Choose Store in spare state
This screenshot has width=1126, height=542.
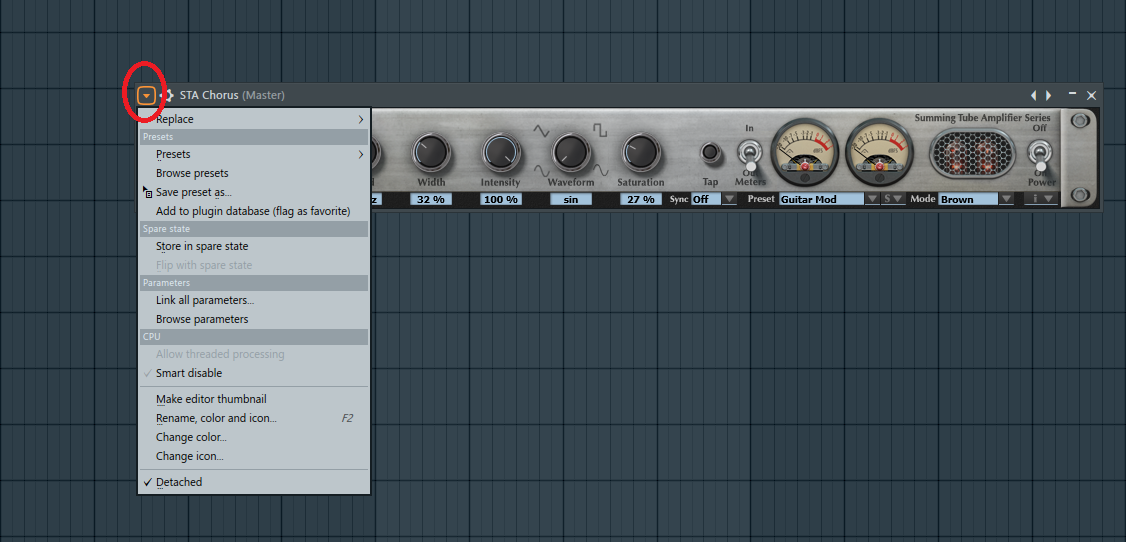pyautogui.click(x=254, y=246)
